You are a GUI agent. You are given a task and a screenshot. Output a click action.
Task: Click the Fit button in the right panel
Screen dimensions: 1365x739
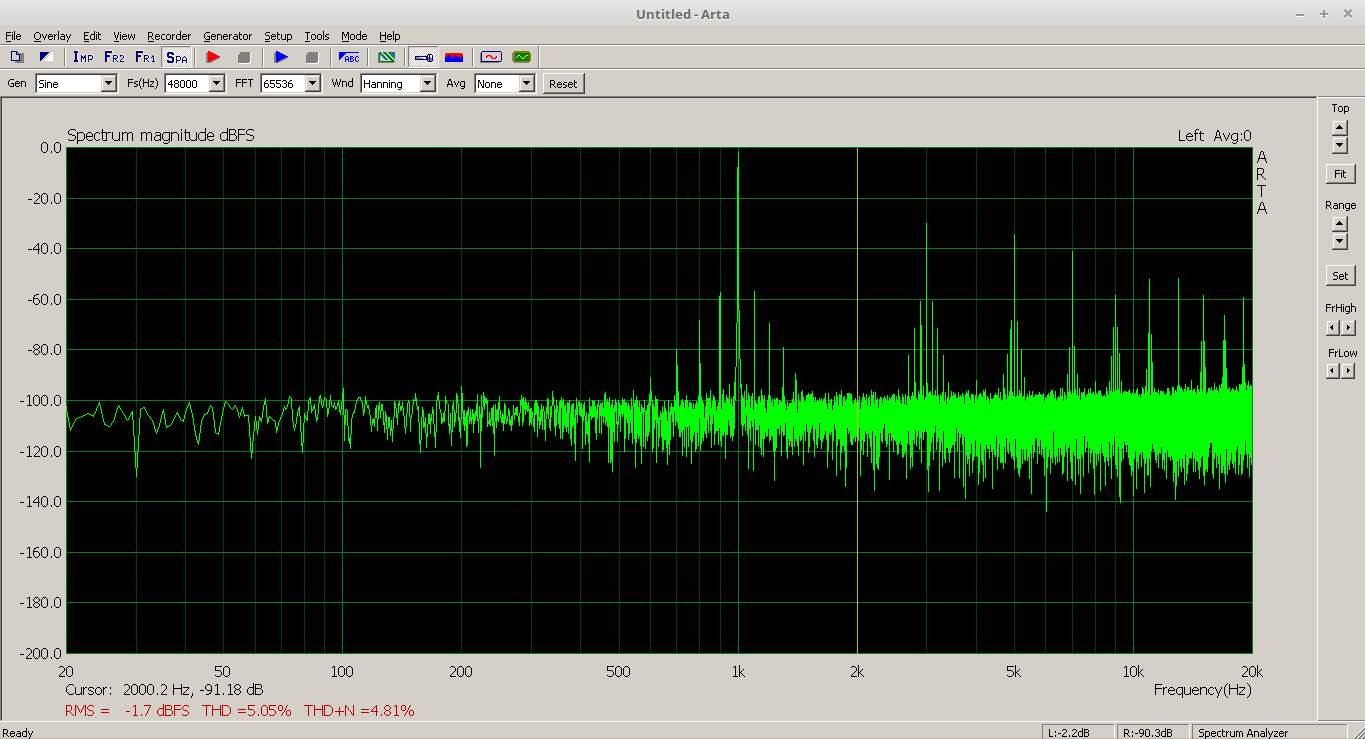coord(1340,174)
